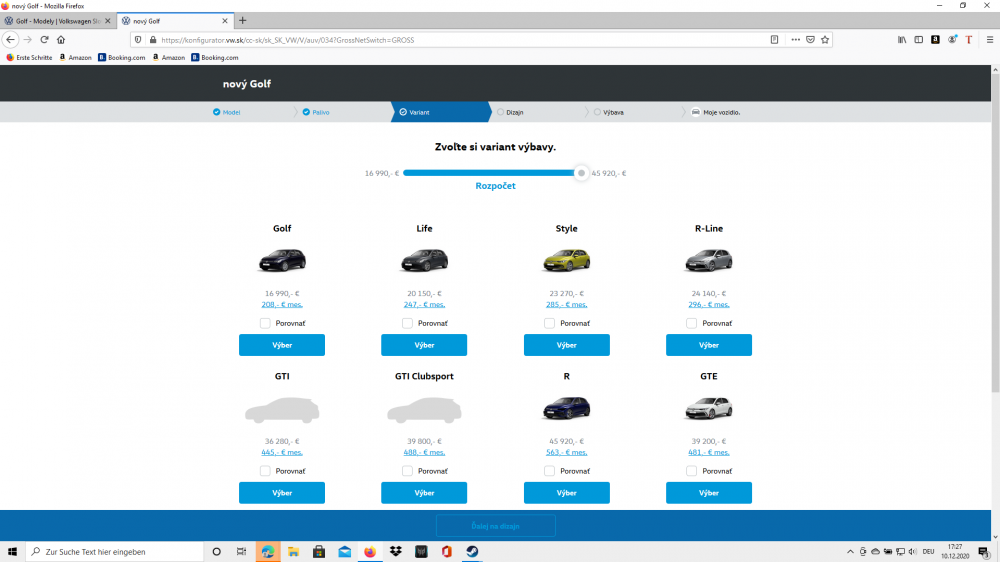Image resolution: width=1000 pixels, height=562 pixels.
Task: Open Mail app in taskbar
Action: (344, 551)
